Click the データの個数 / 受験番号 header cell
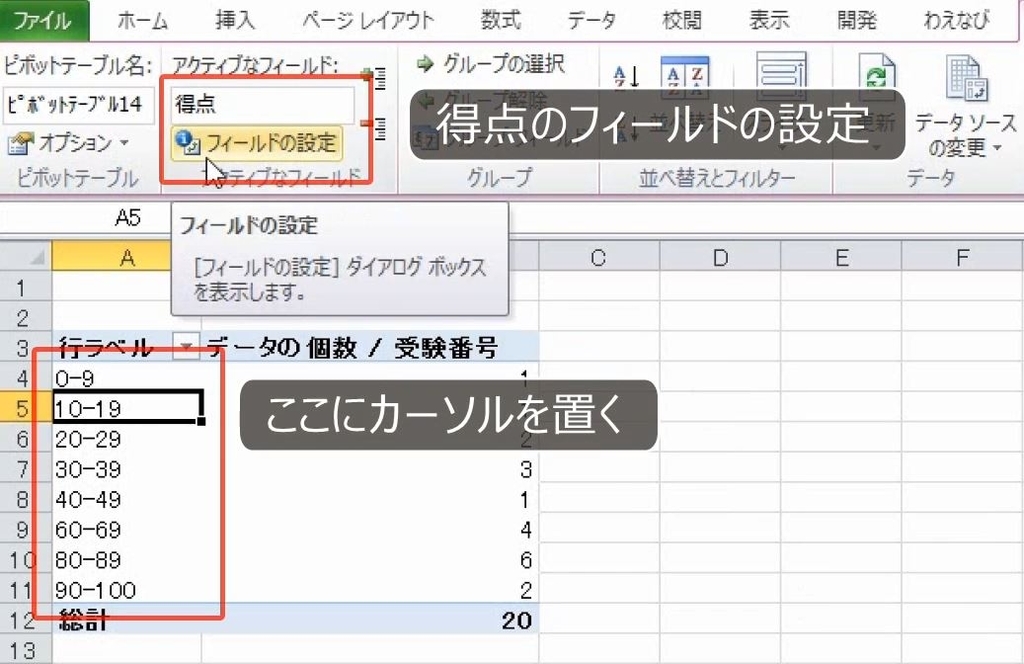1024x664 pixels. (370, 347)
